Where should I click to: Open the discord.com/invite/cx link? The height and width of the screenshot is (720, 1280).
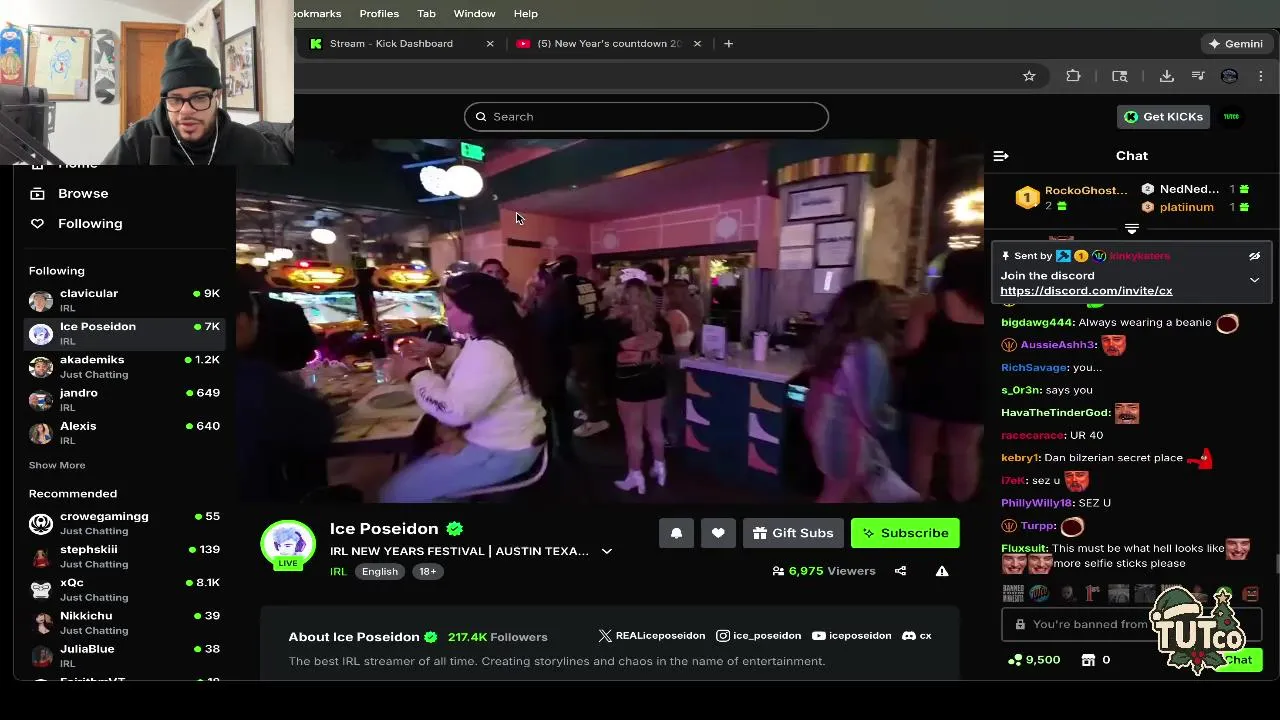[1086, 291]
